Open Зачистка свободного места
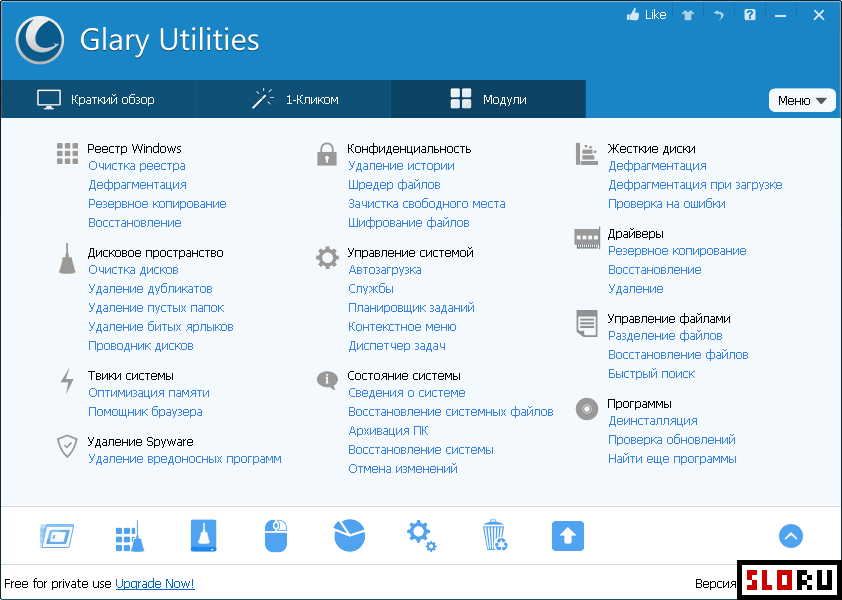This screenshot has height=600, width=842. [426, 204]
